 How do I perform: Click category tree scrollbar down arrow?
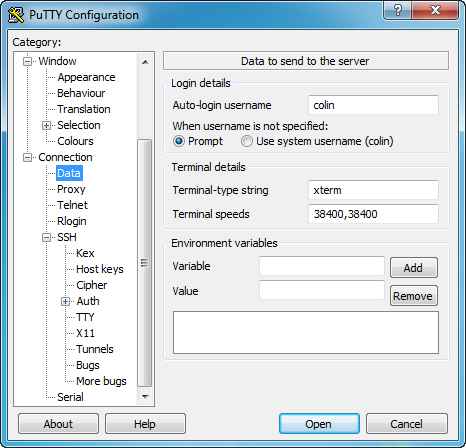(145, 397)
